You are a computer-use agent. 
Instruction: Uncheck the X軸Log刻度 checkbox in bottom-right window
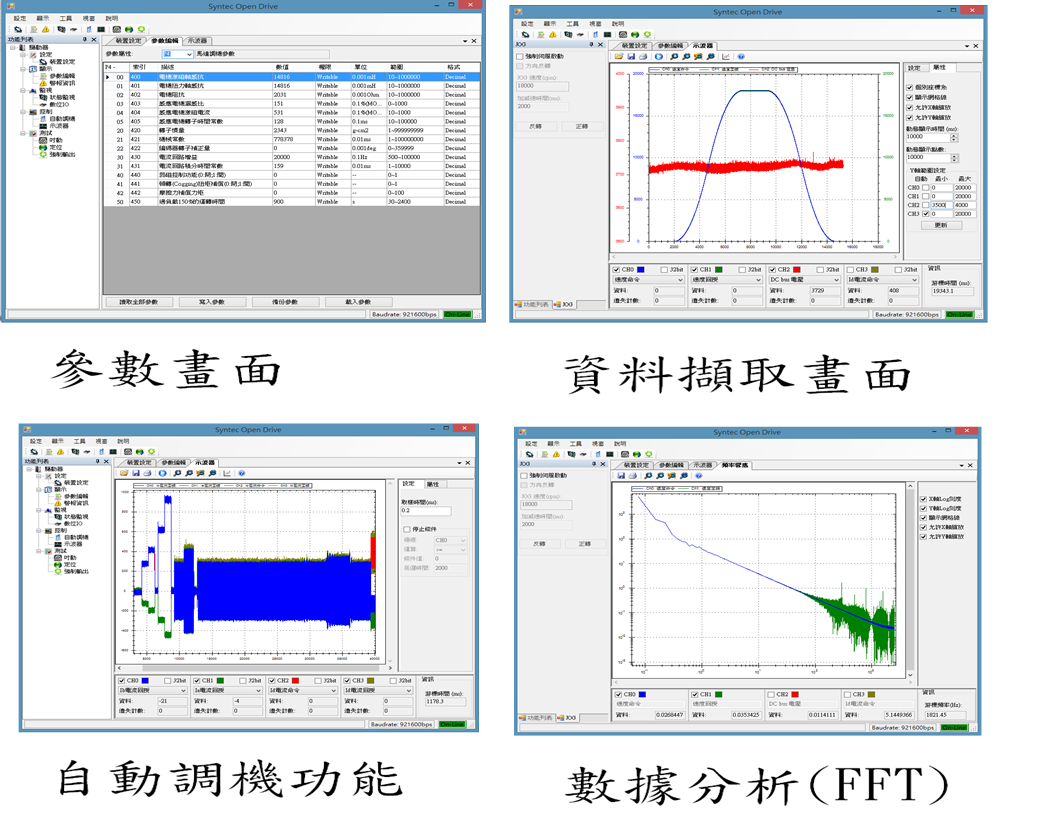coord(923,499)
